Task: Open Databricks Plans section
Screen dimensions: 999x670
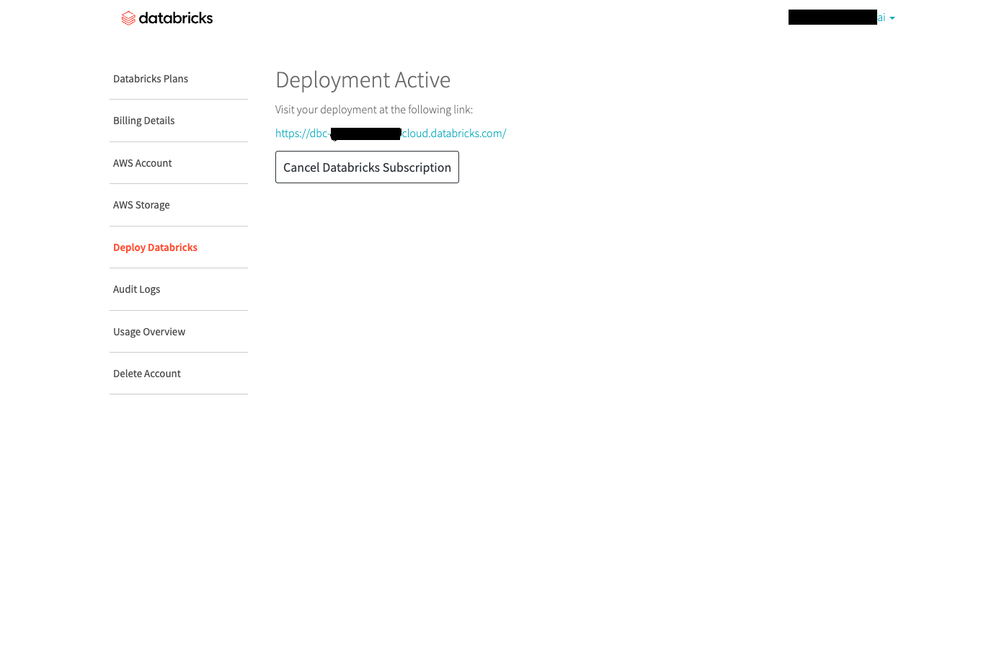Action: 150,79
